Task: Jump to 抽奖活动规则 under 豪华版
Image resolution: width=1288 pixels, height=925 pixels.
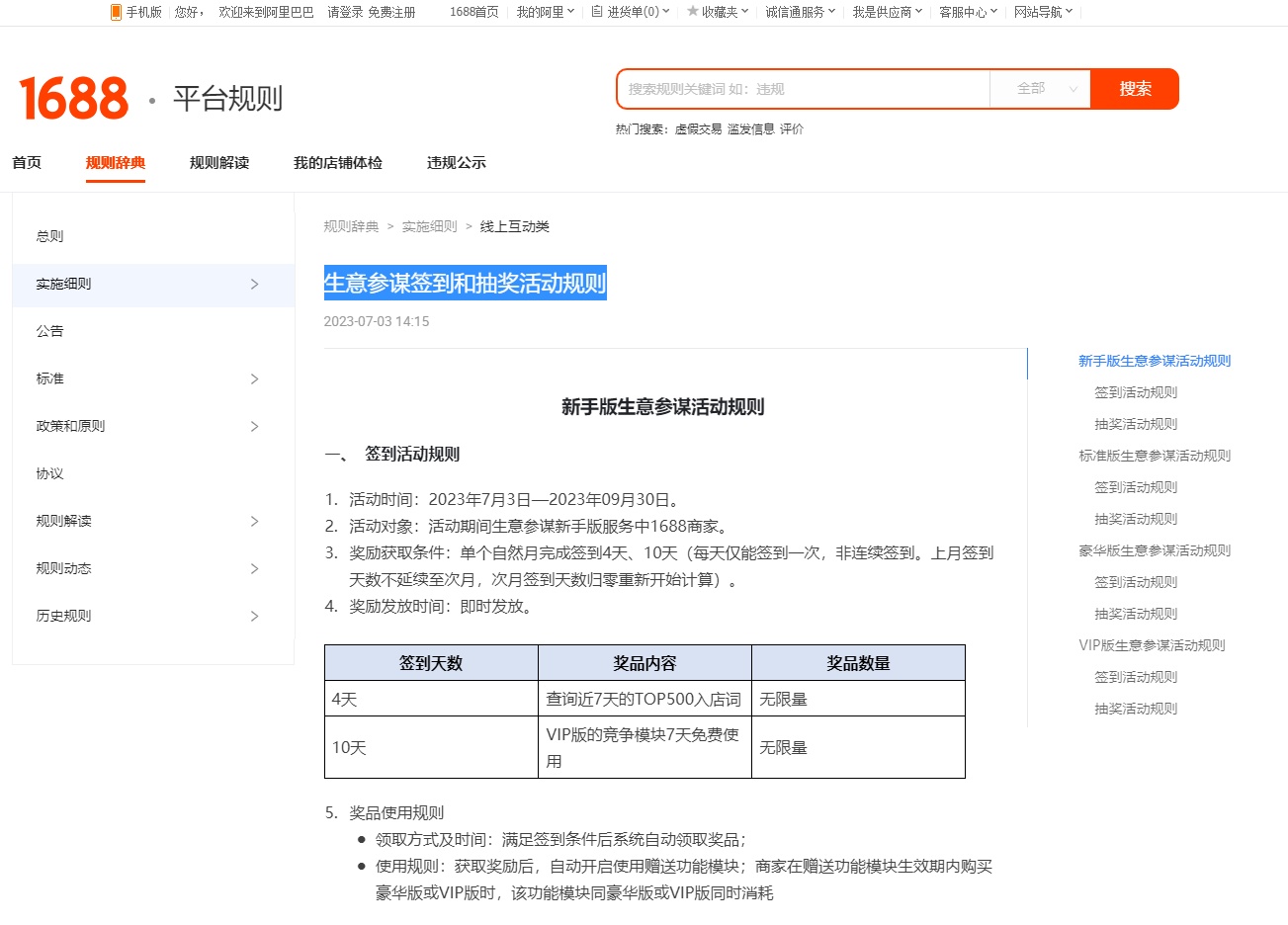Action: pyautogui.click(x=1136, y=614)
